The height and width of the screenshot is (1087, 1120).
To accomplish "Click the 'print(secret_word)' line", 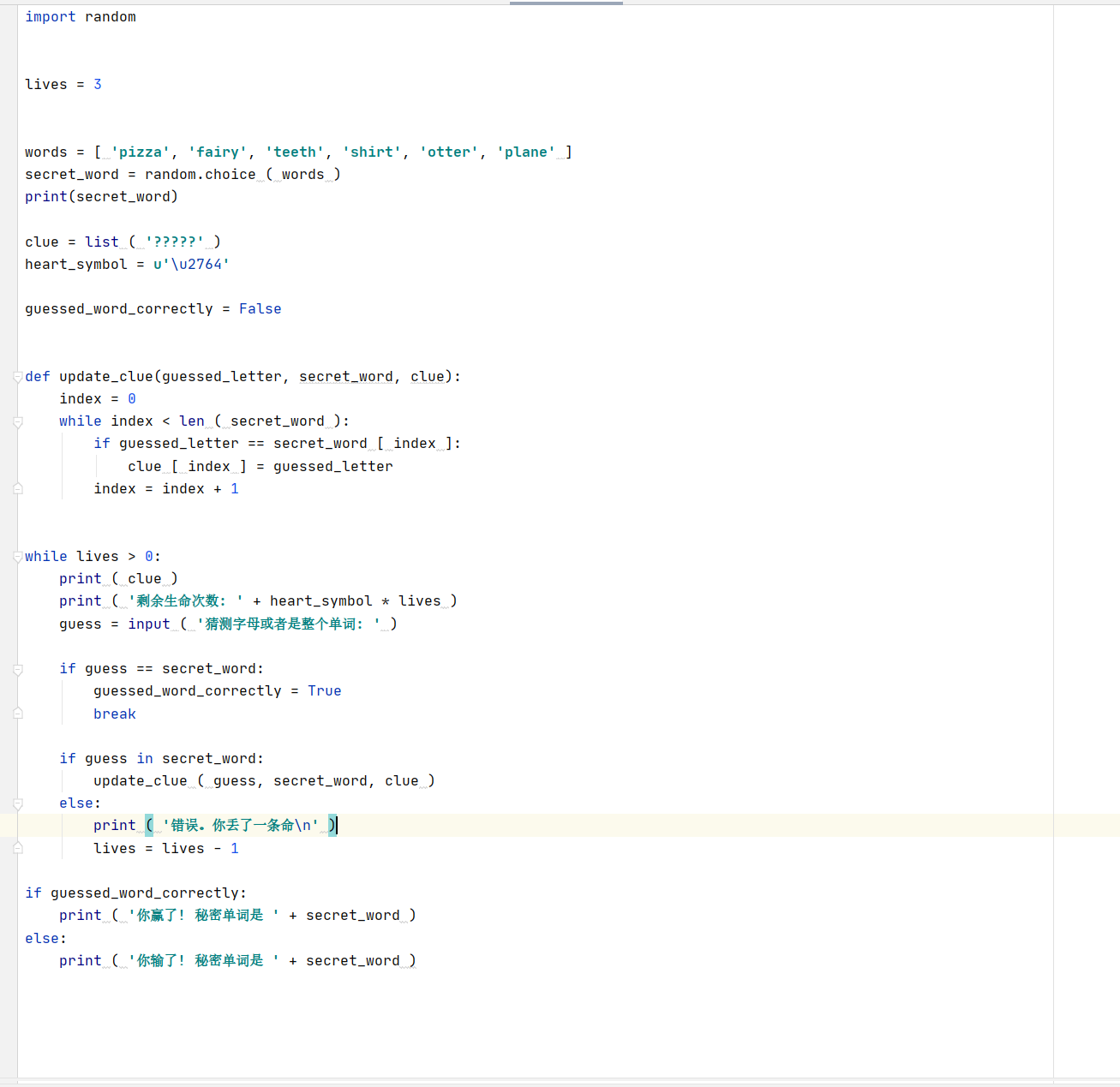I will point(101,196).
